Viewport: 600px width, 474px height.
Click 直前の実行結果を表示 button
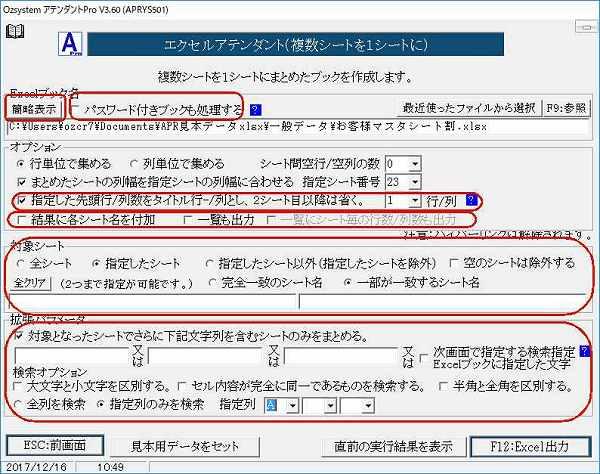(x=394, y=446)
